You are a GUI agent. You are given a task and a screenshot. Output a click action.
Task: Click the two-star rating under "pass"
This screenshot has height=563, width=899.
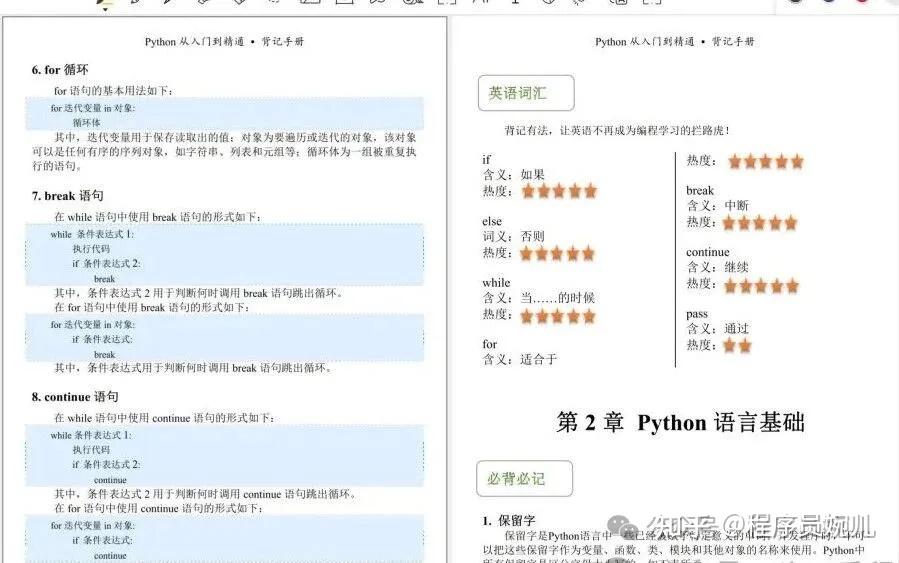(737, 346)
